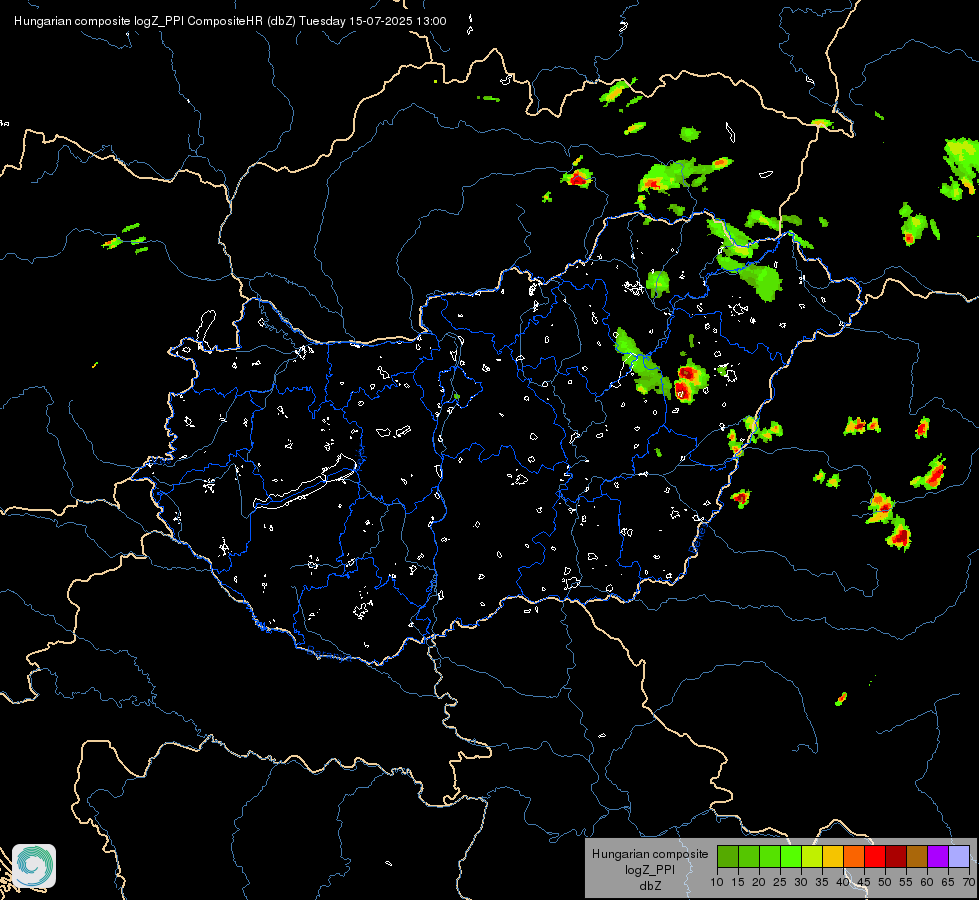Click the 'dbZ' unit label in legend
This screenshot has height=900, width=979.
[x=650, y=886]
